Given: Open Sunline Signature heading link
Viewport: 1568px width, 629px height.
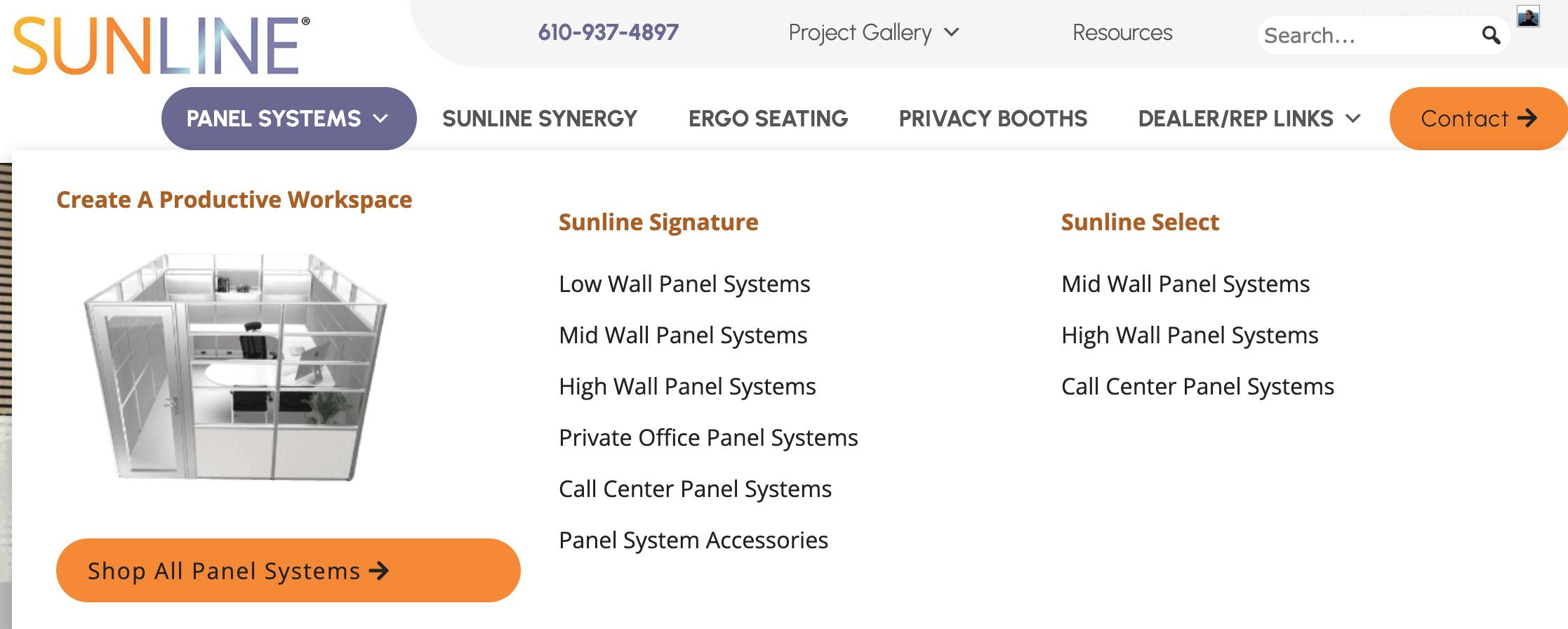Looking at the screenshot, I should 658,222.
